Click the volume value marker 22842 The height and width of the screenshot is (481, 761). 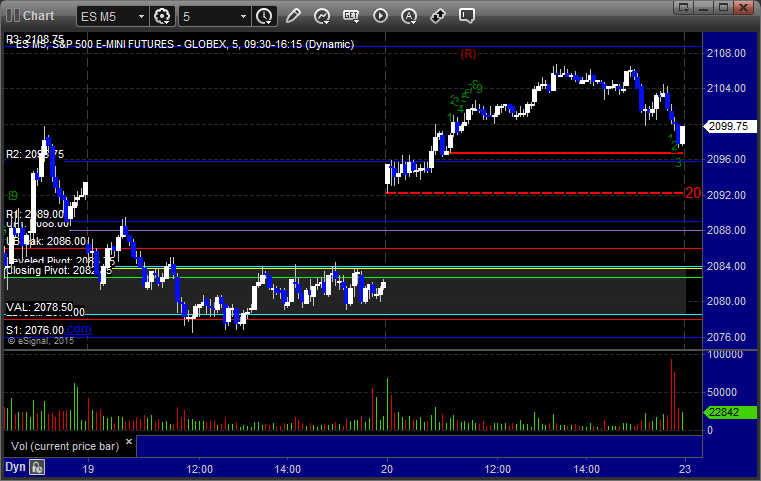pos(730,412)
